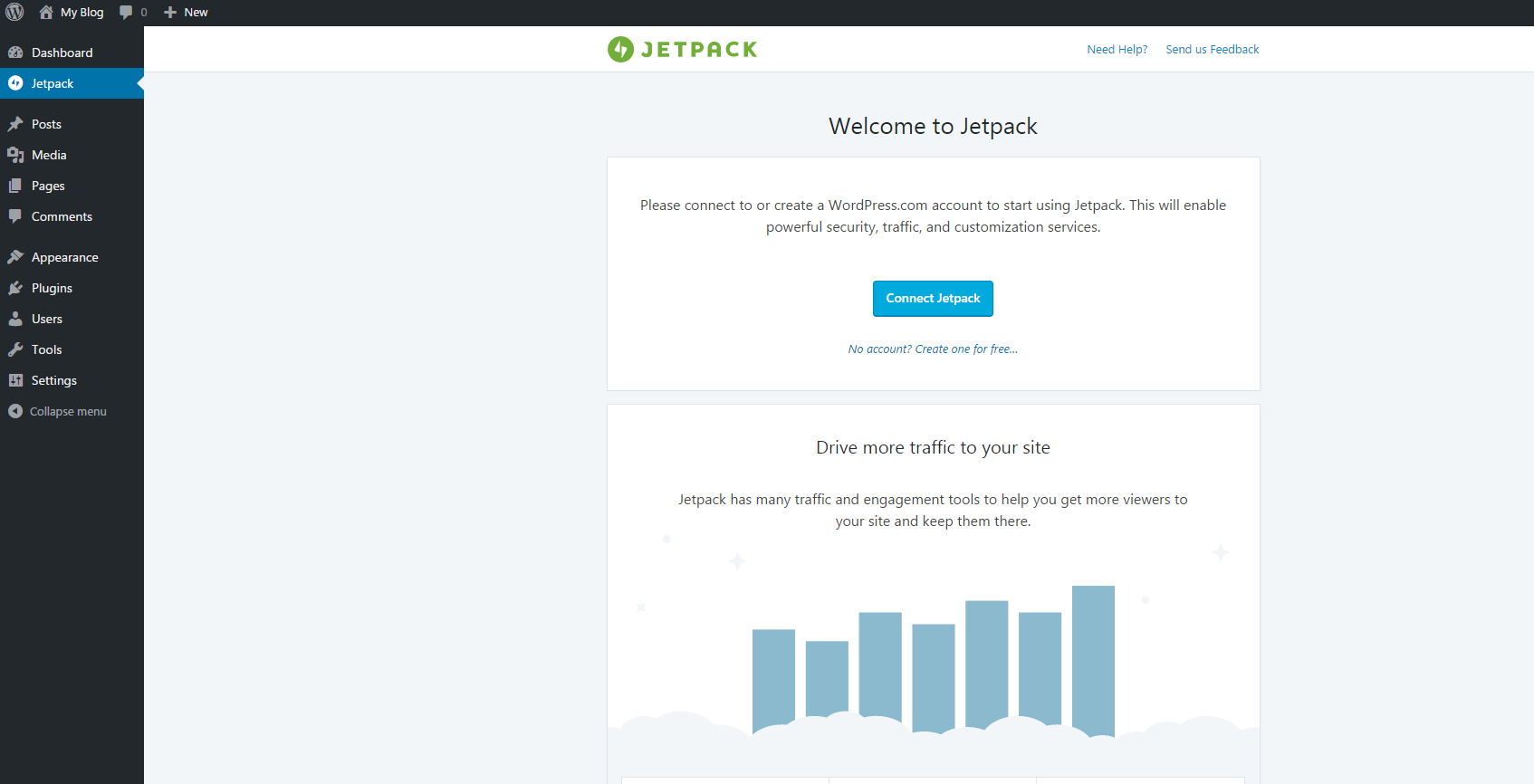
Task: Click the green Jetpack logo in header
Action: click(x=682, y=49)
